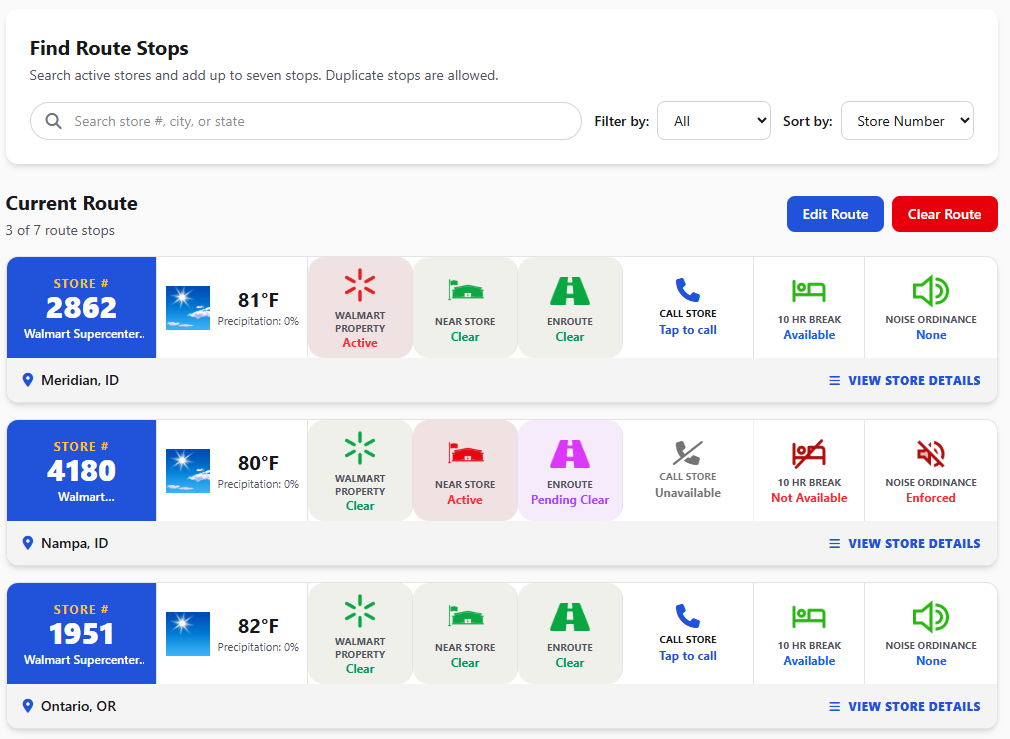Click Enroute Clear road icon for store 1951
Viewport: 1010px width, 739px height.
[x=569, y=617]
